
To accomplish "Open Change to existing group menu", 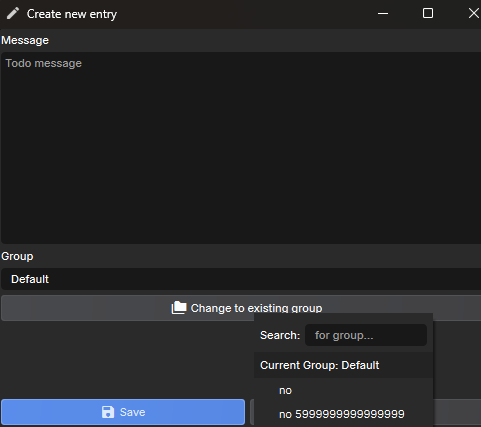I will tap(241, 308).
